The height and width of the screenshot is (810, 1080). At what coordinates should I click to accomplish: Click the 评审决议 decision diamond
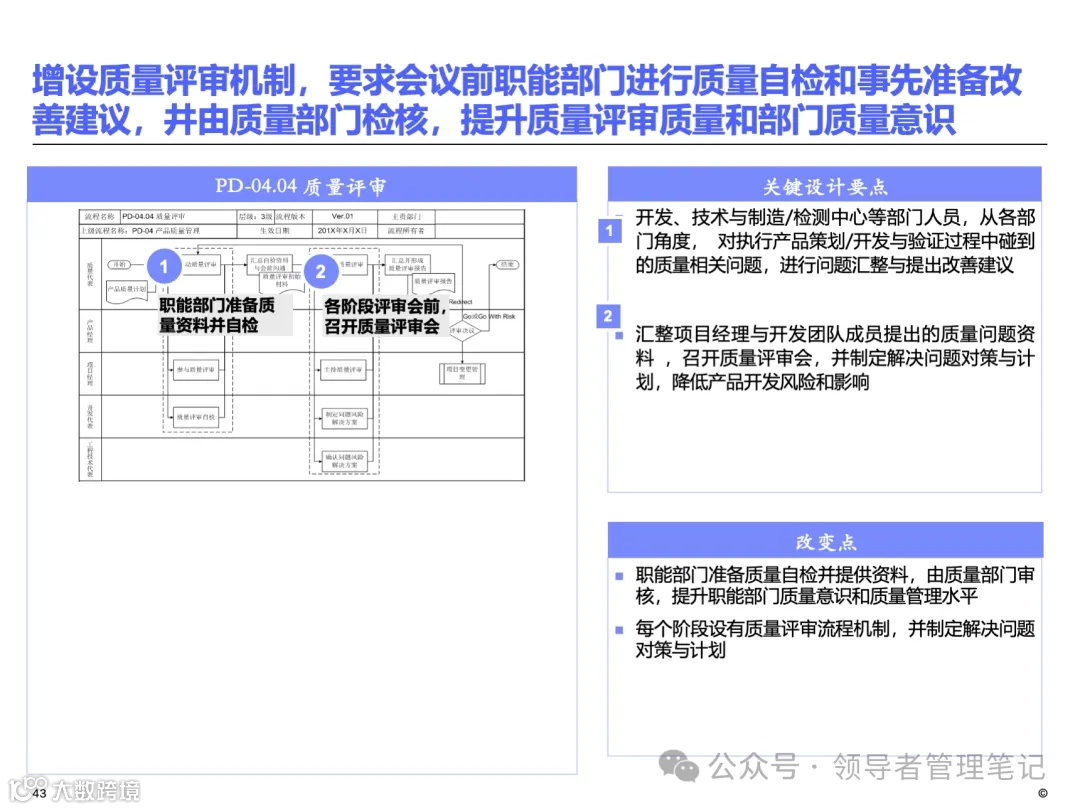pyautogui.click(x=463, y=331)
